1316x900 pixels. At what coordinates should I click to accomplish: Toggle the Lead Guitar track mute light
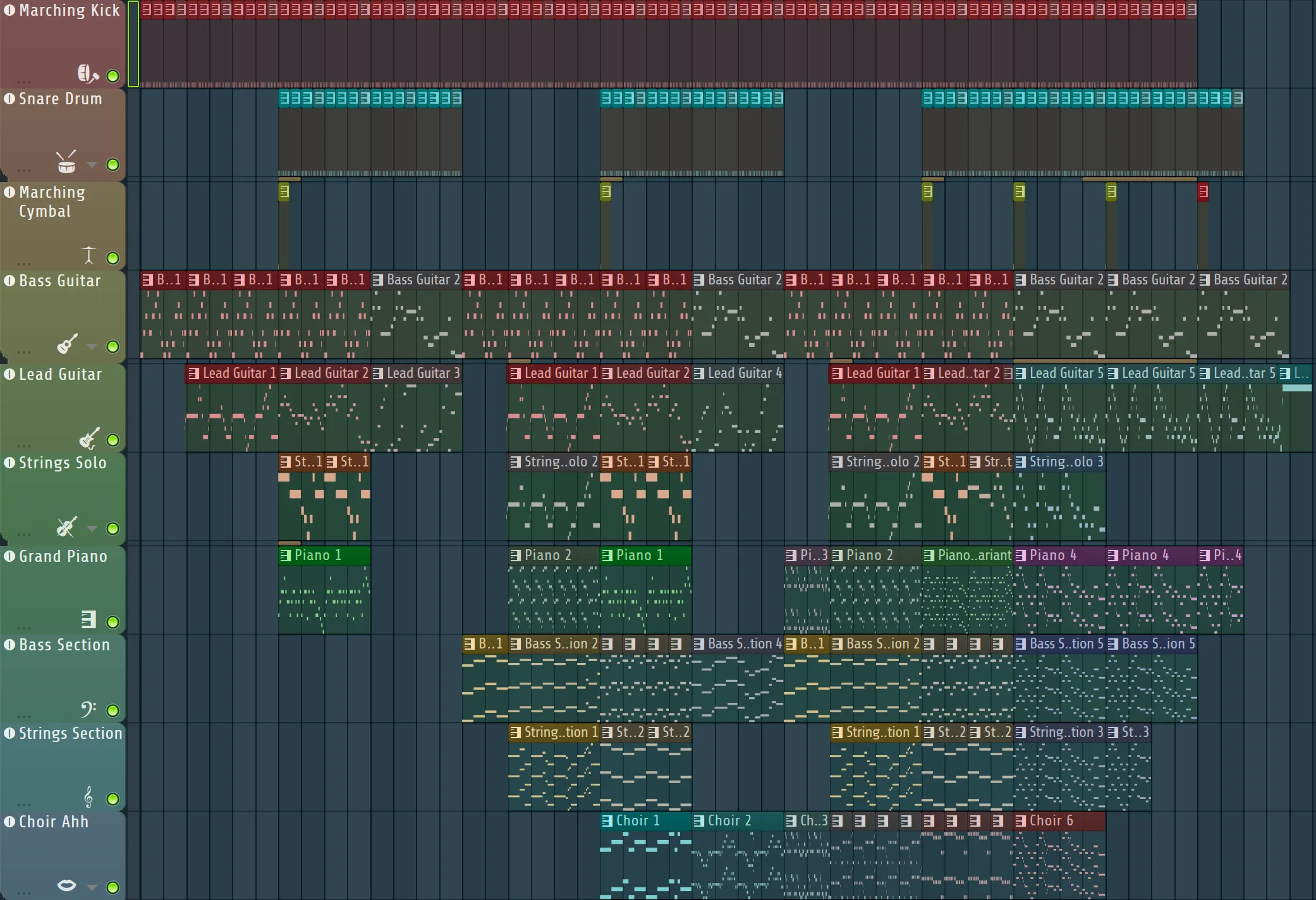(x=113, y=440)
